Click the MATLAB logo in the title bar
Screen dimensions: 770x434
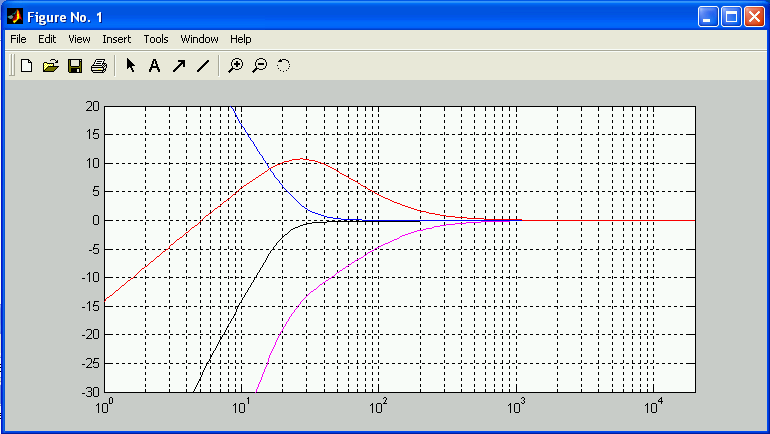point(15,17)
